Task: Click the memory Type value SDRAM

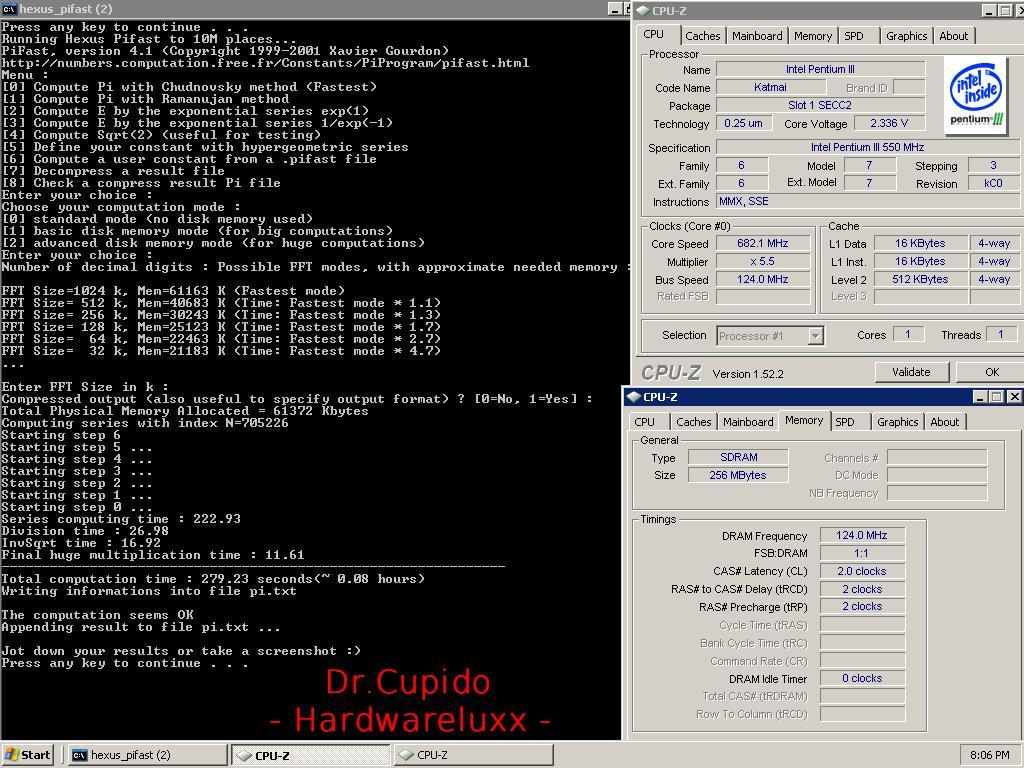Action: pos(739,457)
